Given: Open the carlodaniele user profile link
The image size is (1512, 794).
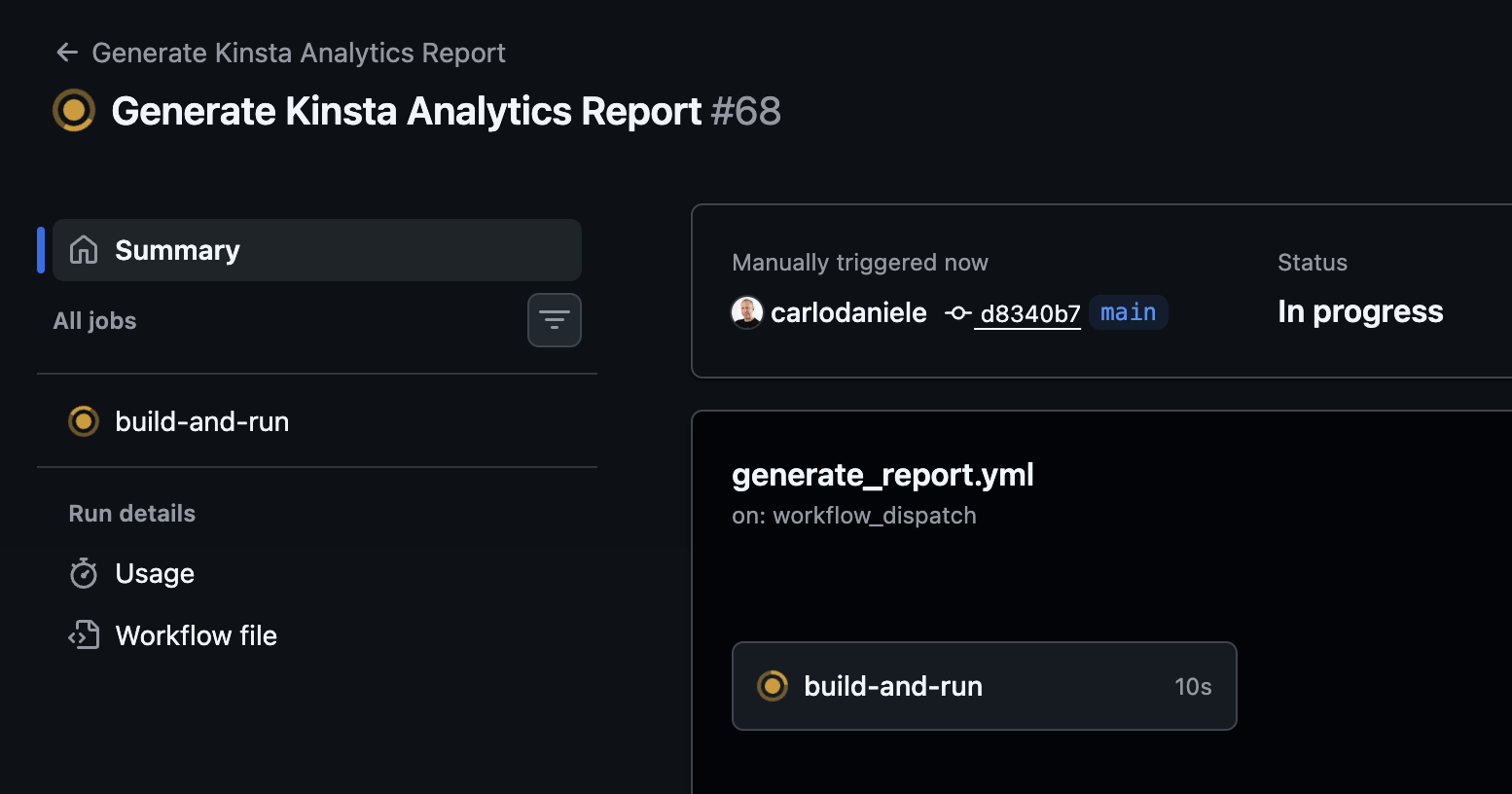Looking at the screenshot, I should click(x=848, y=312).
